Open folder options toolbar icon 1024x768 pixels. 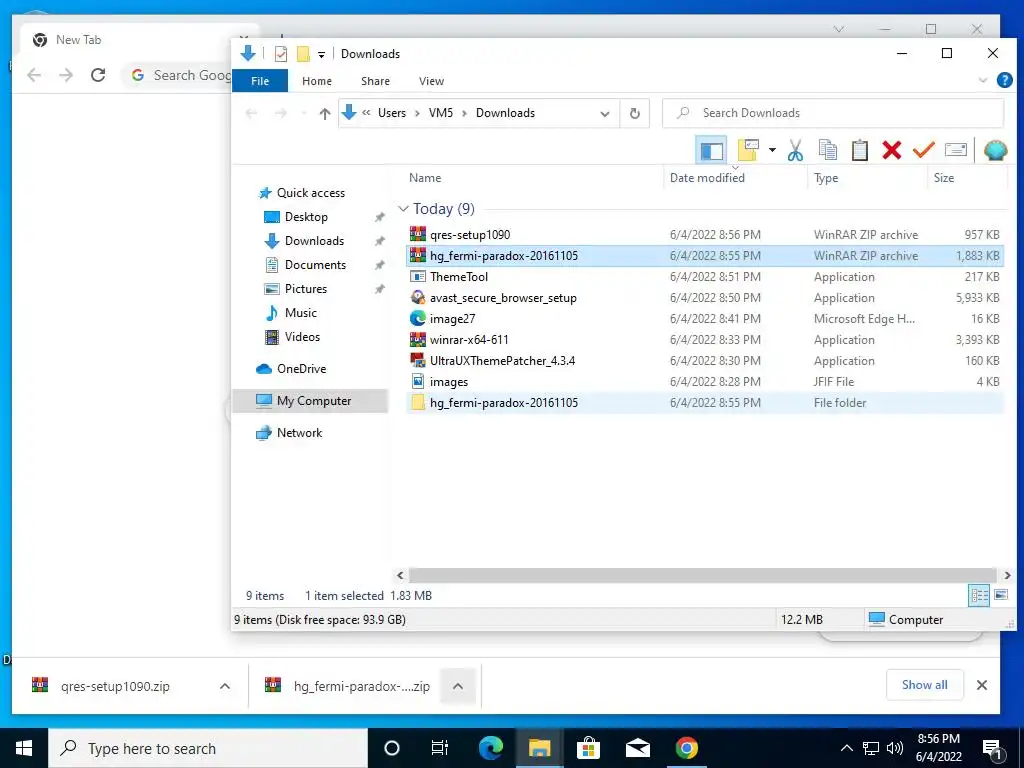click(748, 150)
